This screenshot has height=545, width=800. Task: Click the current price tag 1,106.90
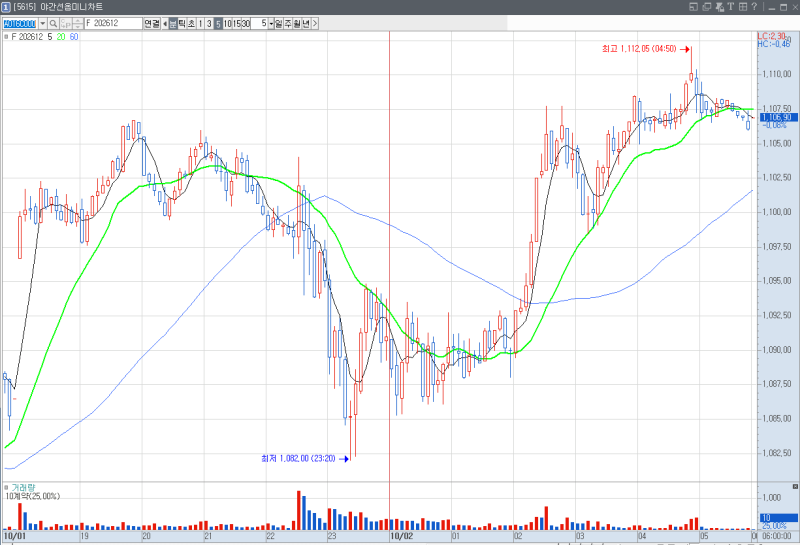tap(778, 117)
